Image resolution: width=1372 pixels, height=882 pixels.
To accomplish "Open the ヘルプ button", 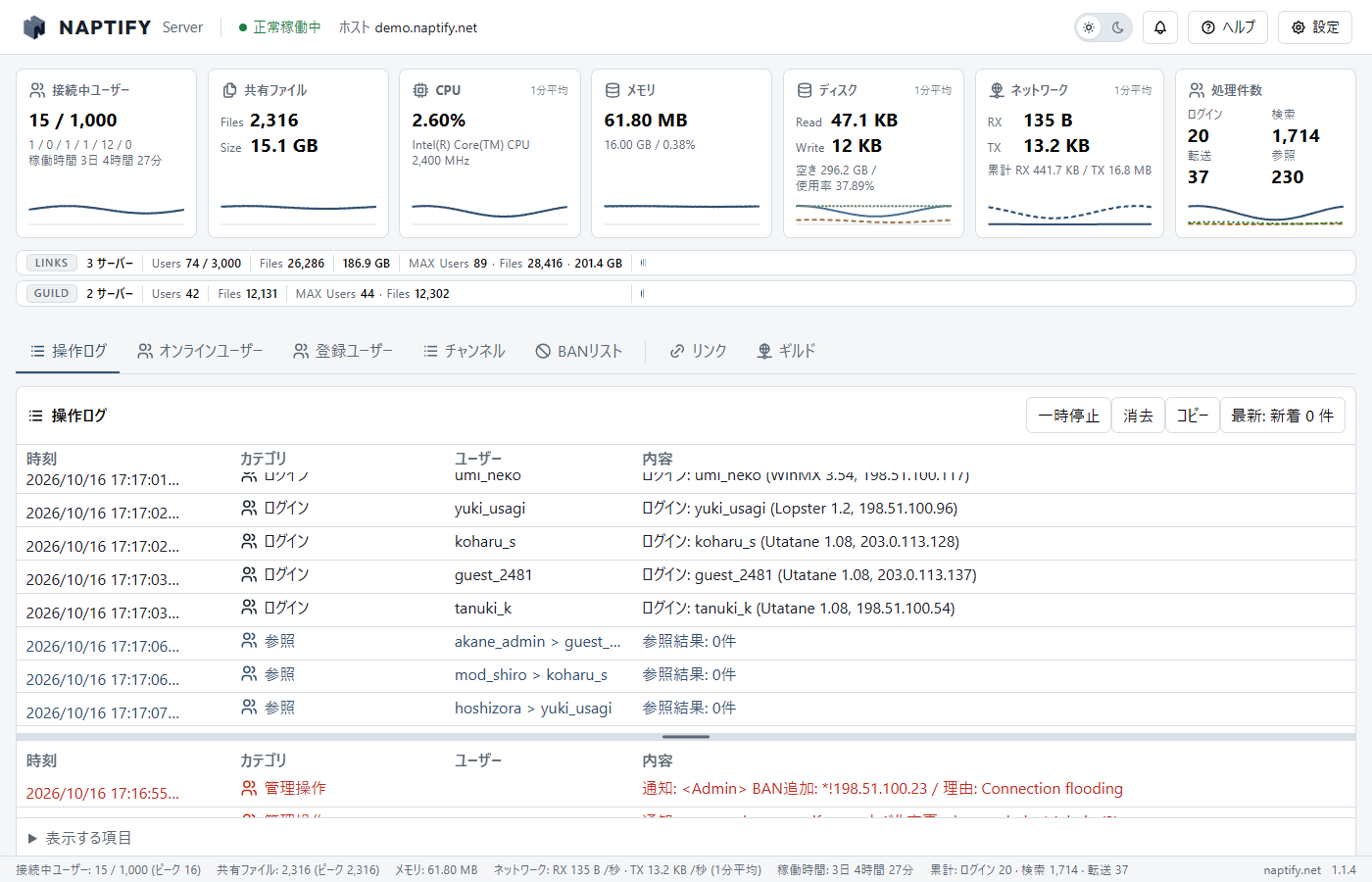I will (1228, 27).
